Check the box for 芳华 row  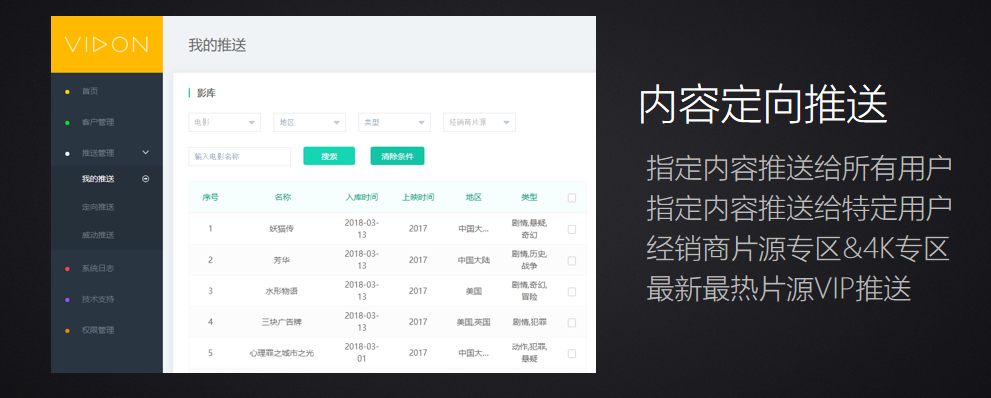tap(572, 260)
